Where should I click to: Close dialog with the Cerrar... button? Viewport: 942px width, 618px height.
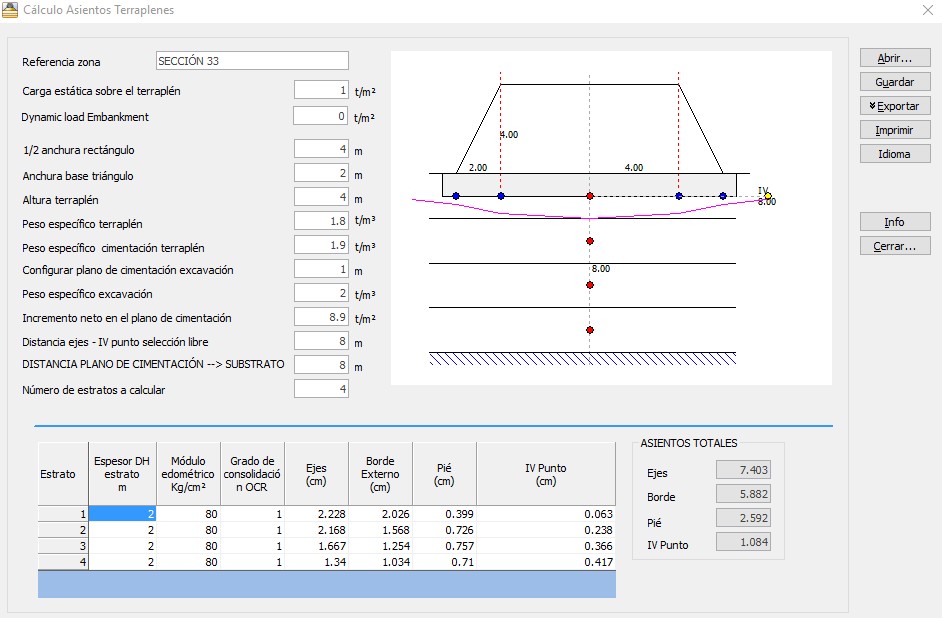[x=895, y=246]
